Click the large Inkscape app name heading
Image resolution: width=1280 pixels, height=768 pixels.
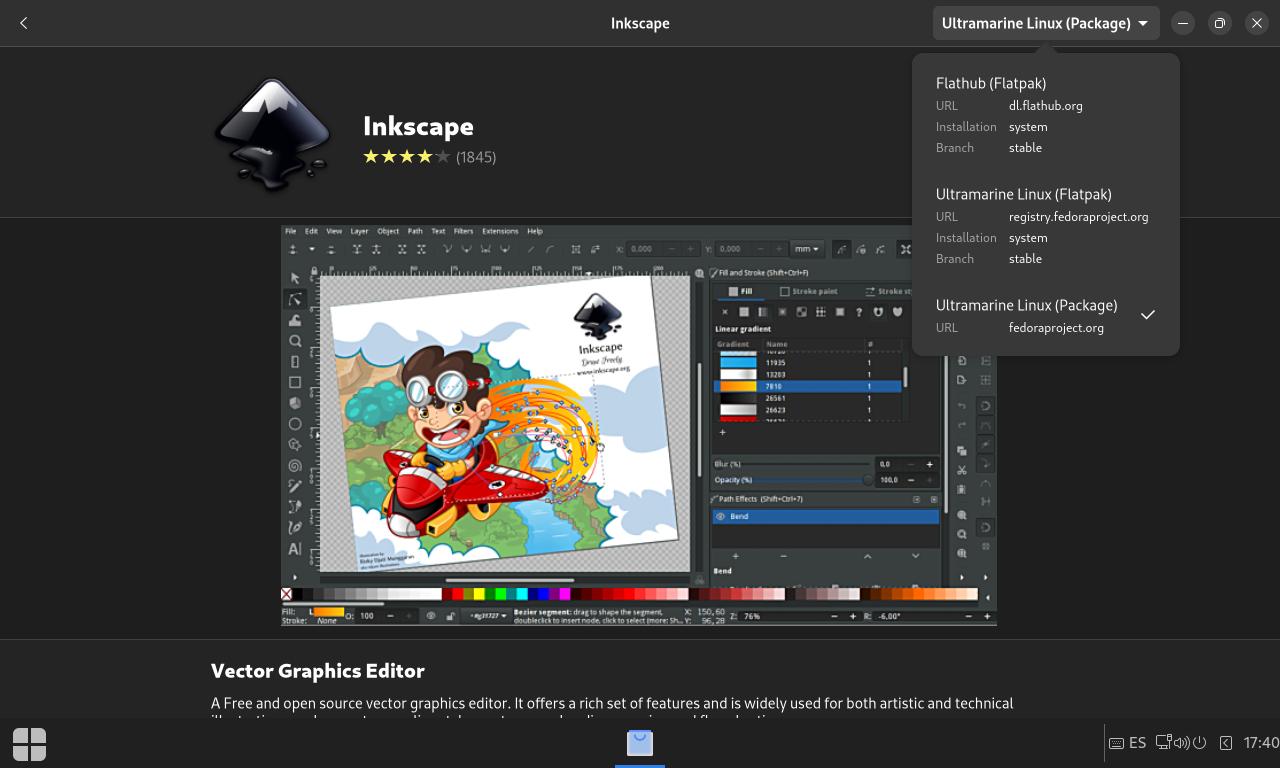pyautogui.click(x=418, y=126)
